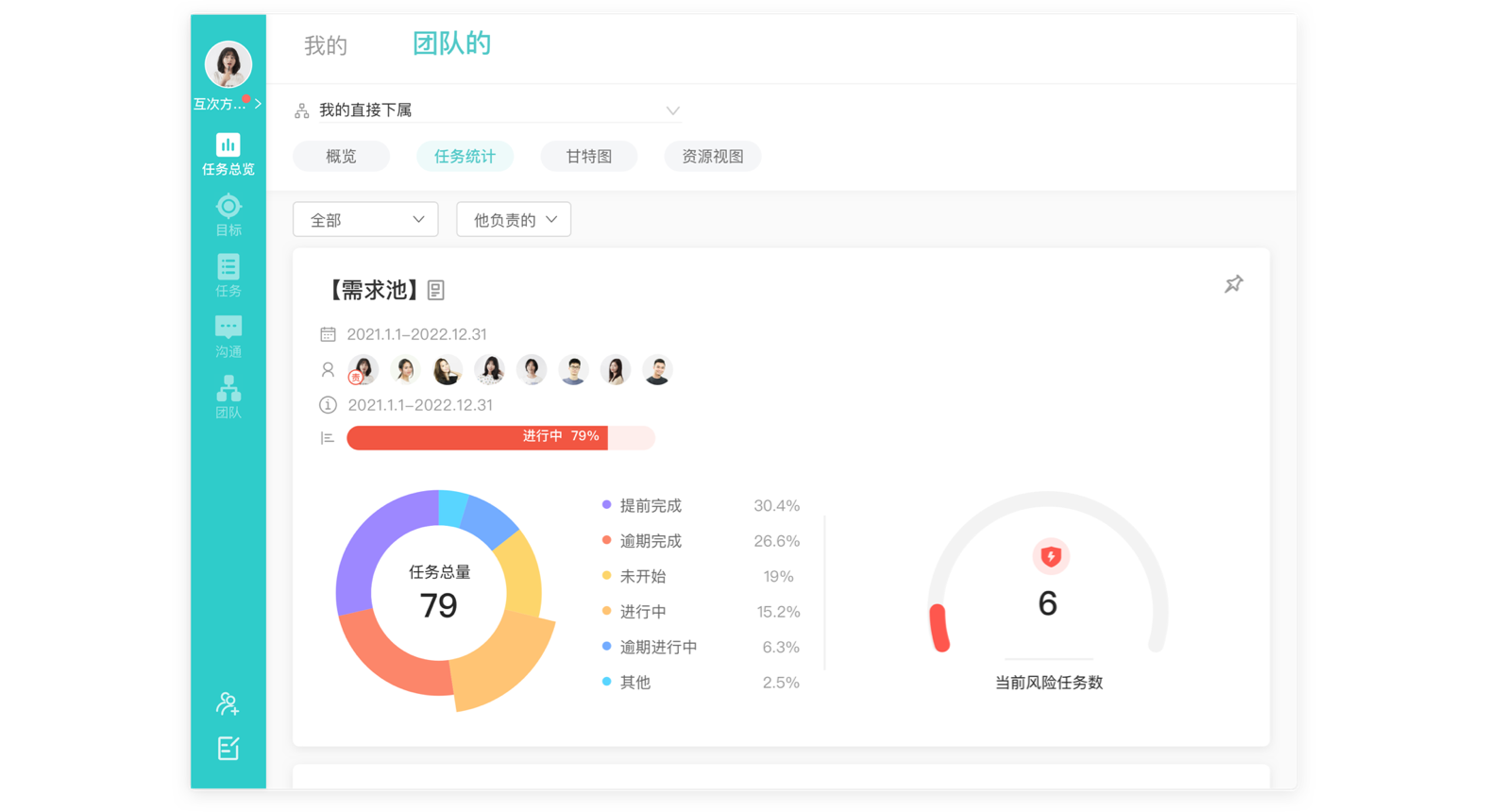This screenshot has height=812, width=1488.
Task: Click the 进行中 79% progress bar
Action: click(500, 437)
